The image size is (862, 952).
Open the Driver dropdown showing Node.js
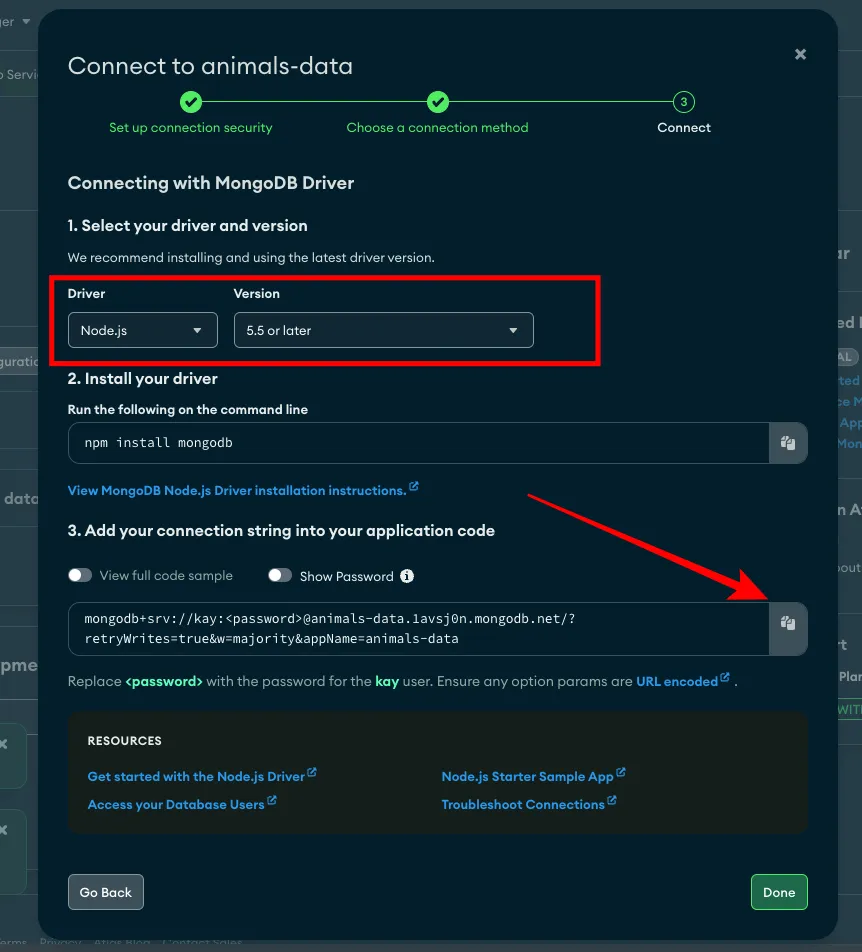pos(143,330)
